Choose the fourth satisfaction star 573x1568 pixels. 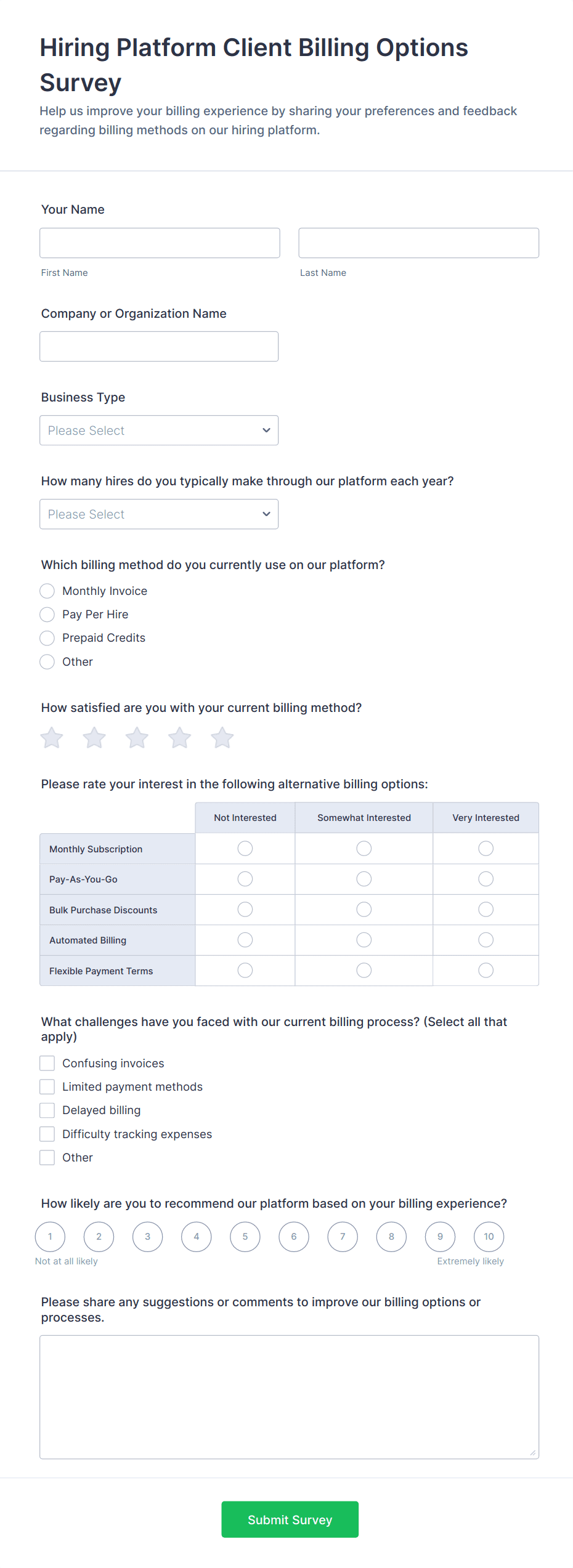(x=180, y=737)
